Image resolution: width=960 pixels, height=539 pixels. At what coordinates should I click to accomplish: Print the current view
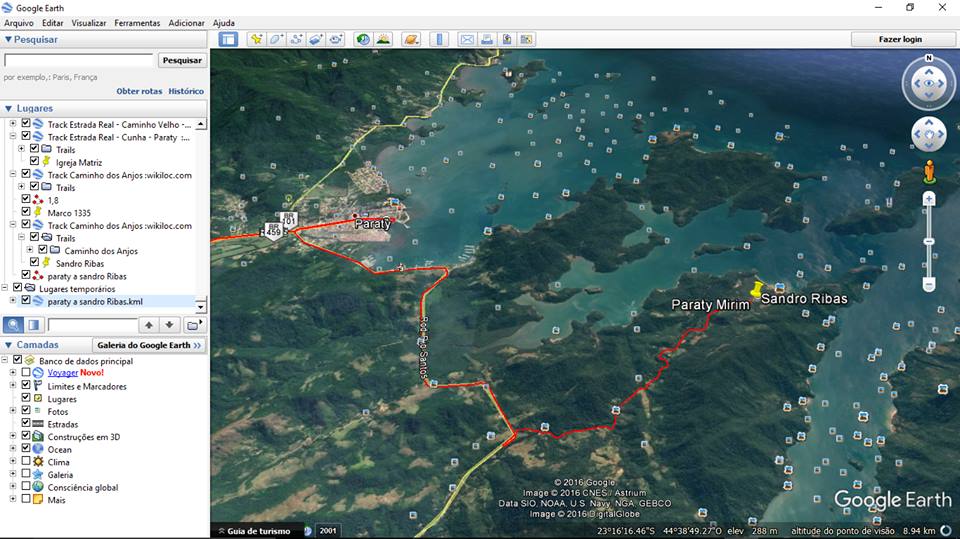point(487,39)
